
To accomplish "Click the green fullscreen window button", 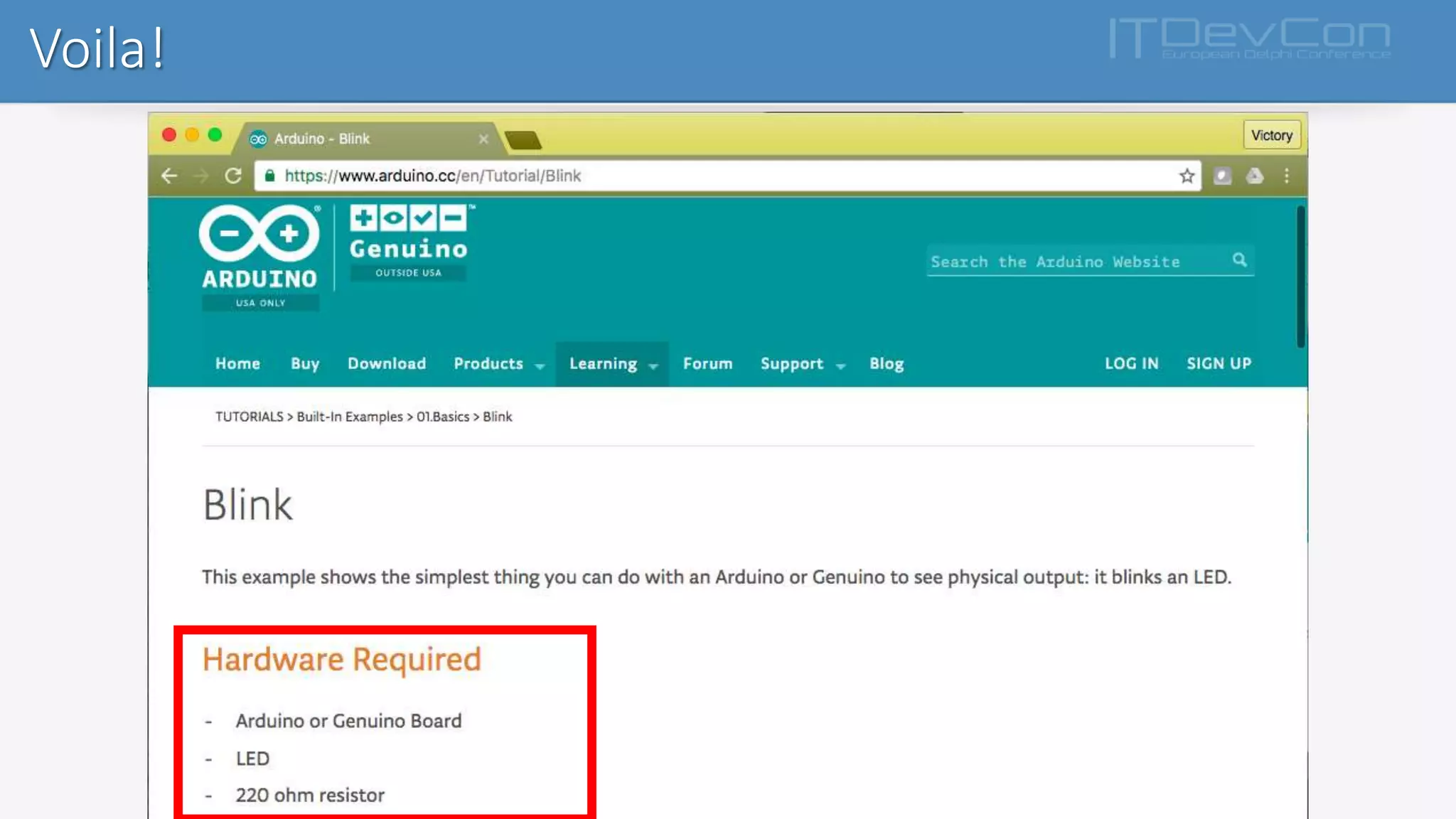I will 215,134.
